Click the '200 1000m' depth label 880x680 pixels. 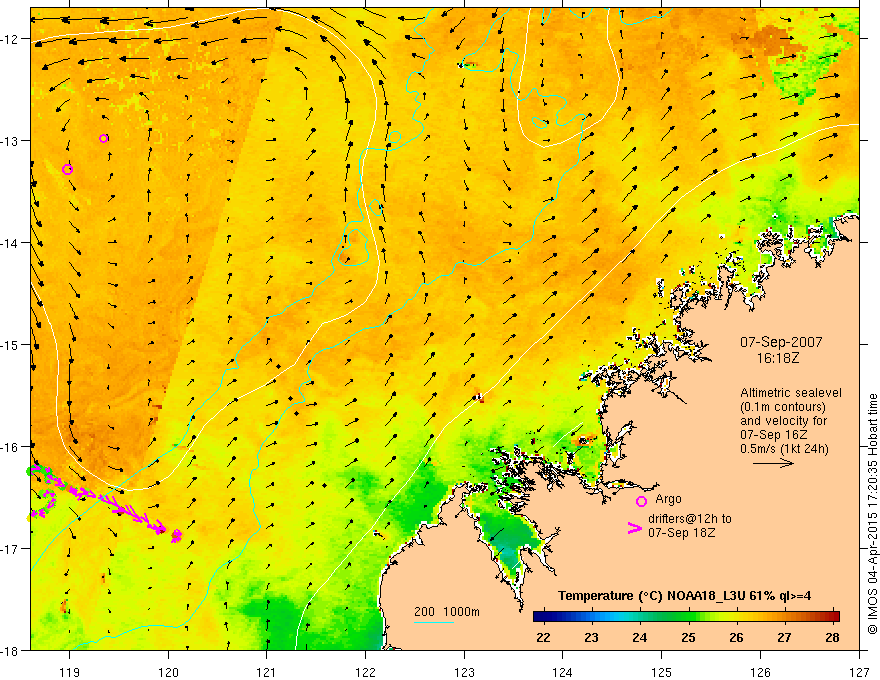click(447, 612)
